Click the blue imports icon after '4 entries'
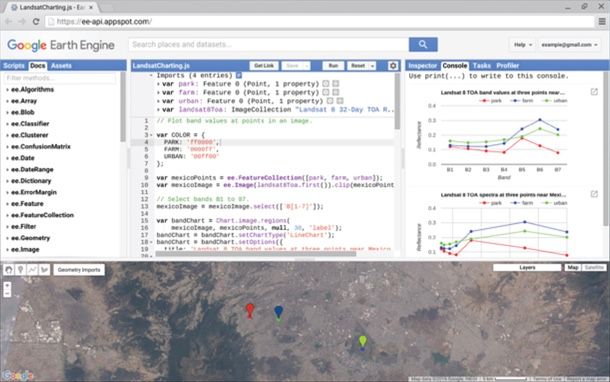The height and width of the screenshot is (382, 610). coord(239,75)
